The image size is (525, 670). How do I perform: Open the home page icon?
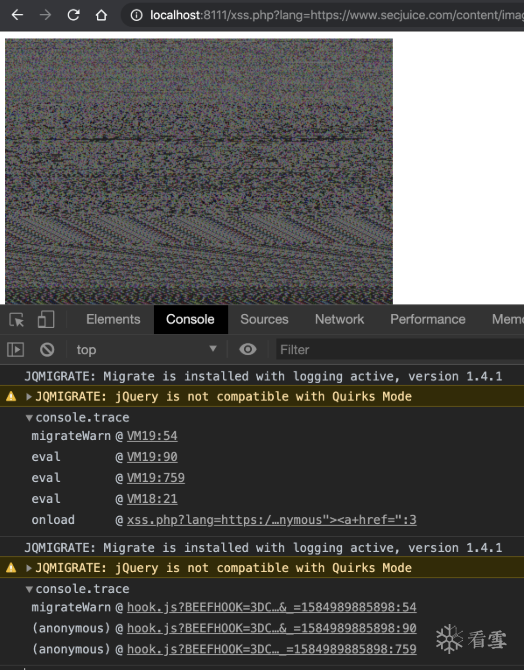pyautogui.click(x=101, y=15)
